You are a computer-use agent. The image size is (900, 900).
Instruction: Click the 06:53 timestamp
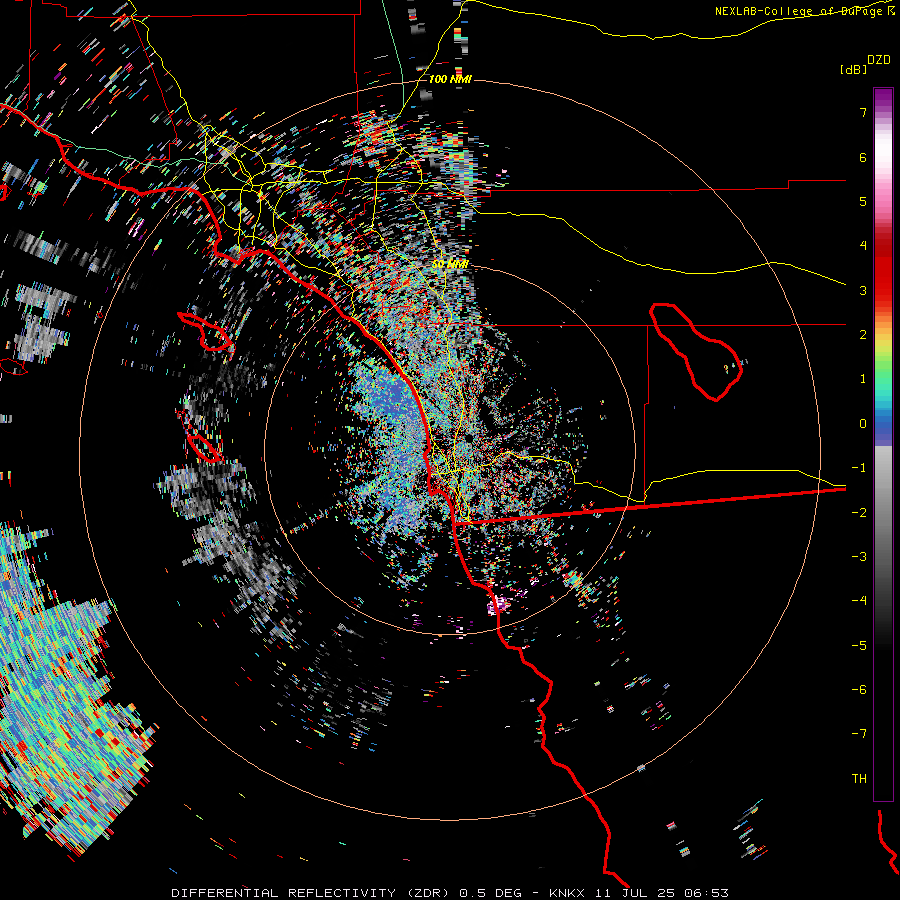point(706,893)
